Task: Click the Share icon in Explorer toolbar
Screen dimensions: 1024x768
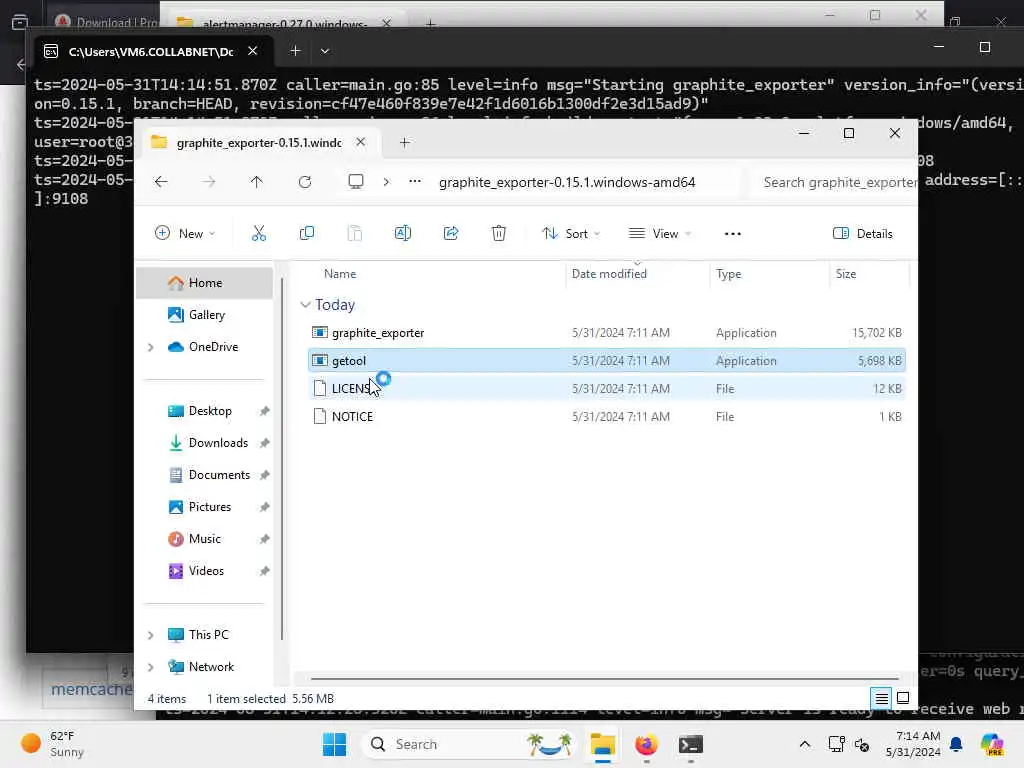Action: (451, 233)
